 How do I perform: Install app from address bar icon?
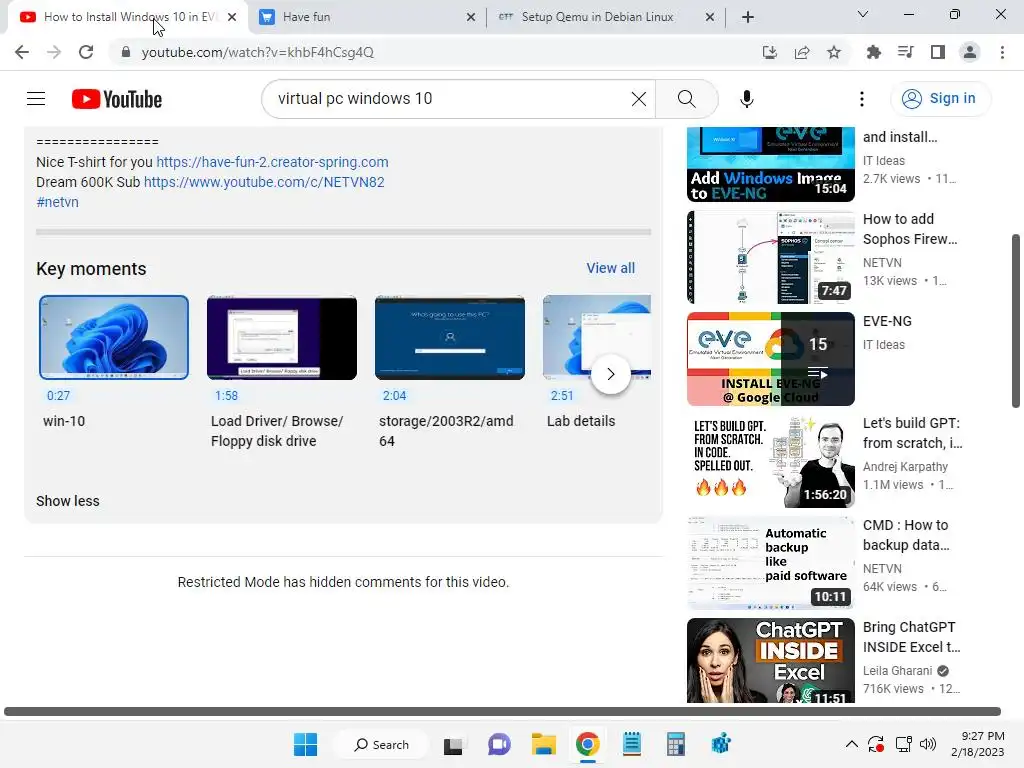tap(770, 52)
